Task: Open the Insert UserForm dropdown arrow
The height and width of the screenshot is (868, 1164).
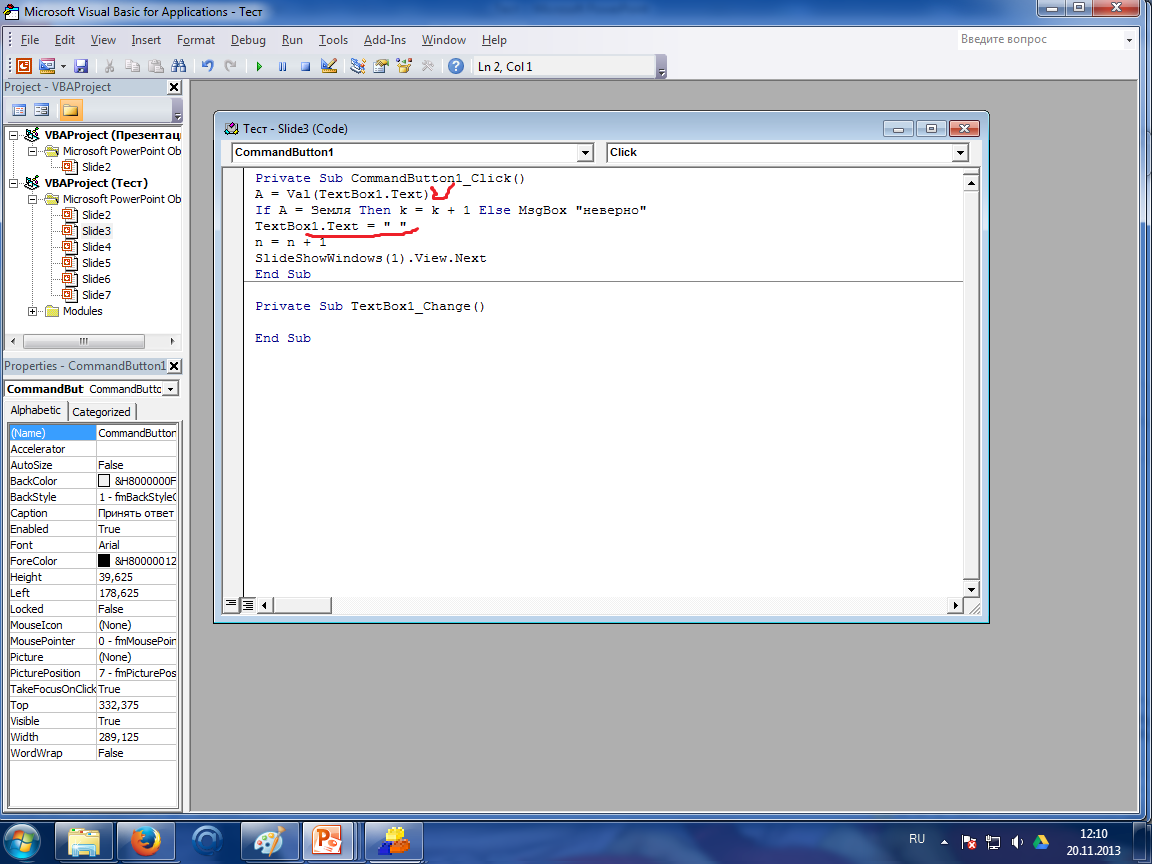Action: tap(63, 66)
